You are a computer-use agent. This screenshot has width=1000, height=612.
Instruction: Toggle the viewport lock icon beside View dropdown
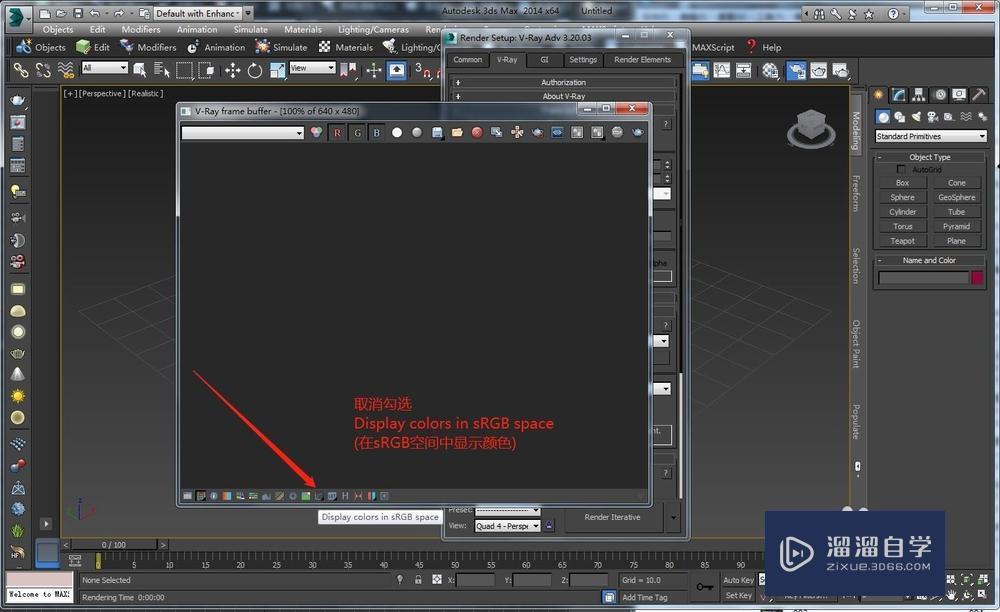point(550,526)
